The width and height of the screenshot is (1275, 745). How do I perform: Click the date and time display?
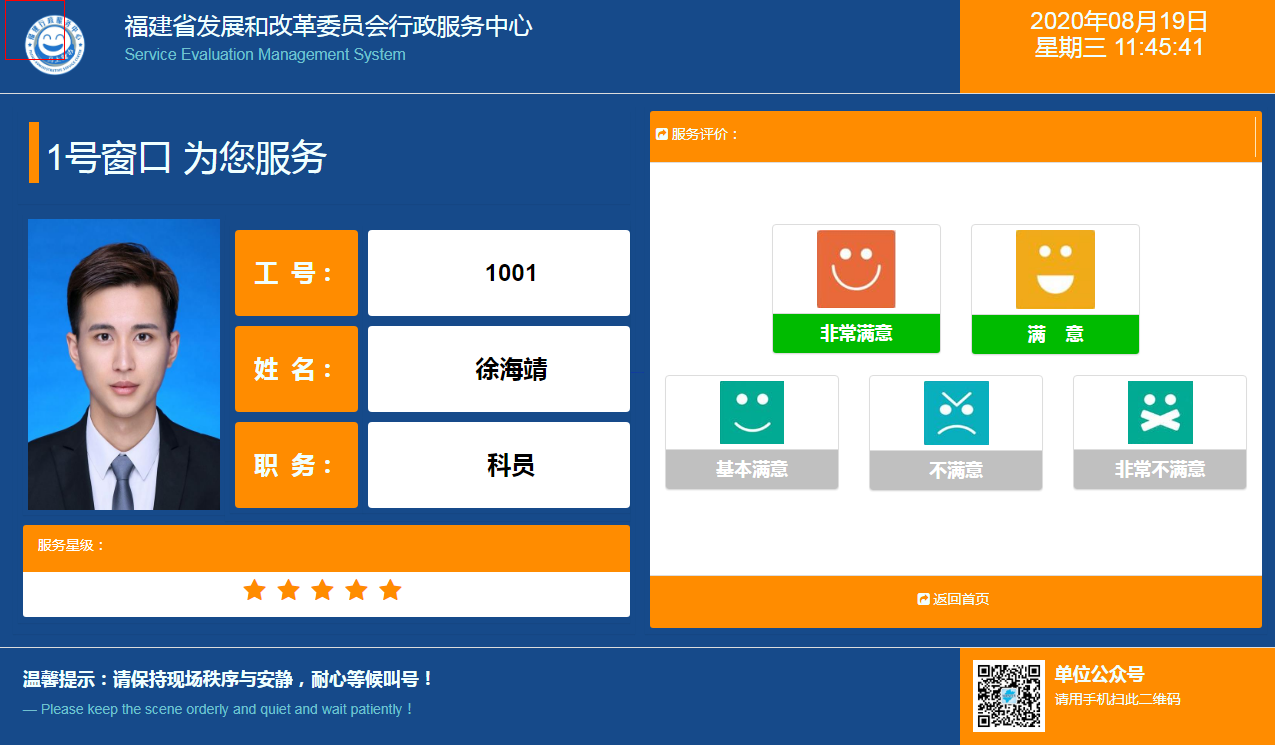click(1116, 46)
